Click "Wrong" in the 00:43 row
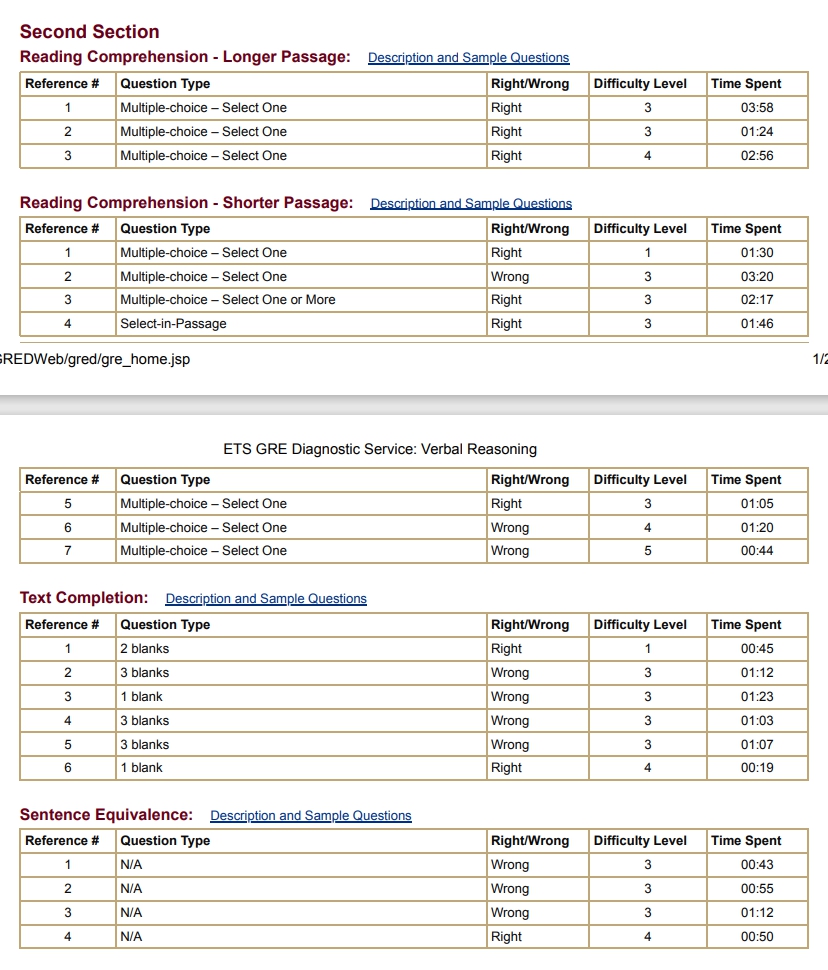 point(510,865)
